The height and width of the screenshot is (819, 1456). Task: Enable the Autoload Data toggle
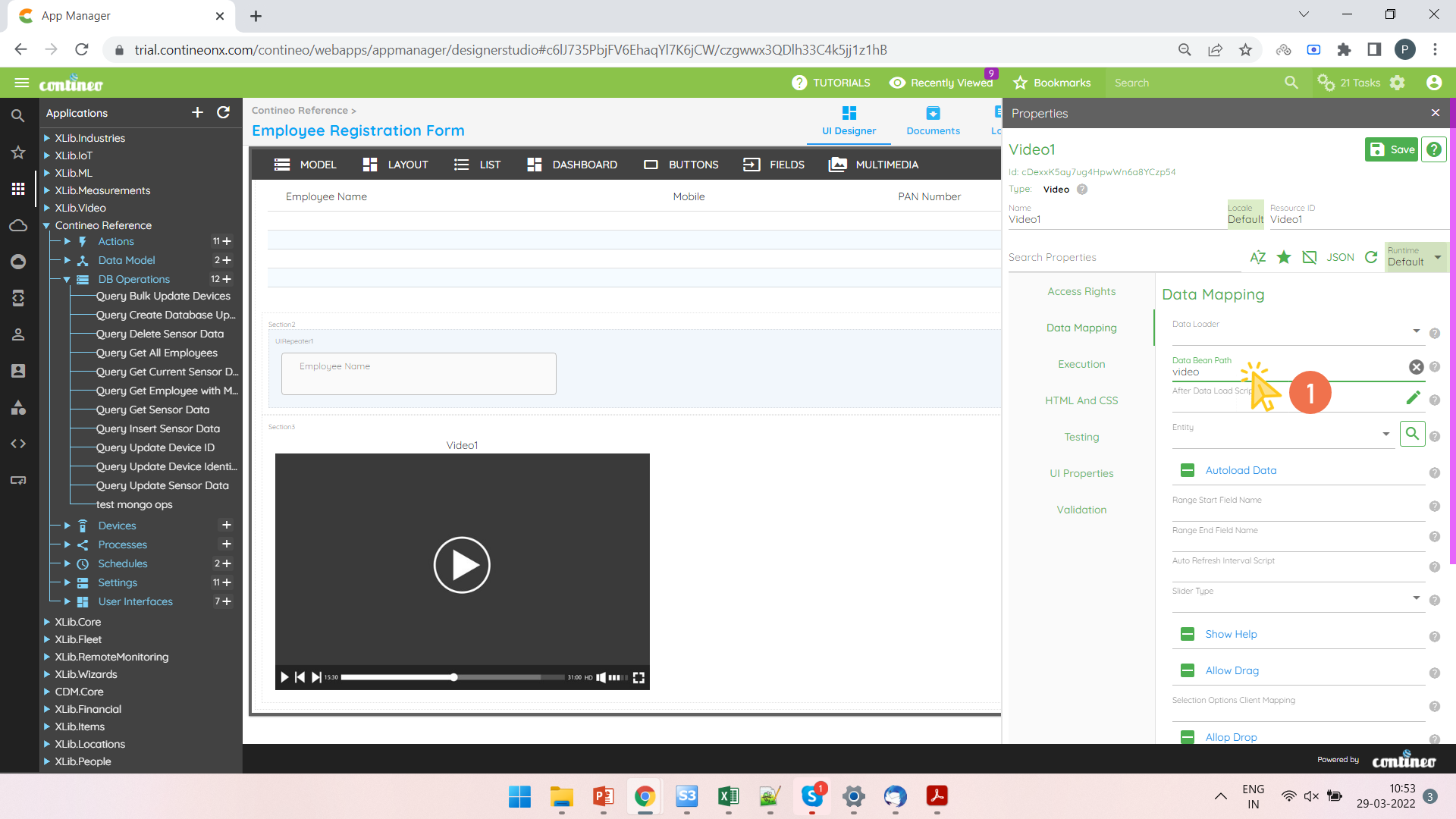click(x=1188, y=470)
